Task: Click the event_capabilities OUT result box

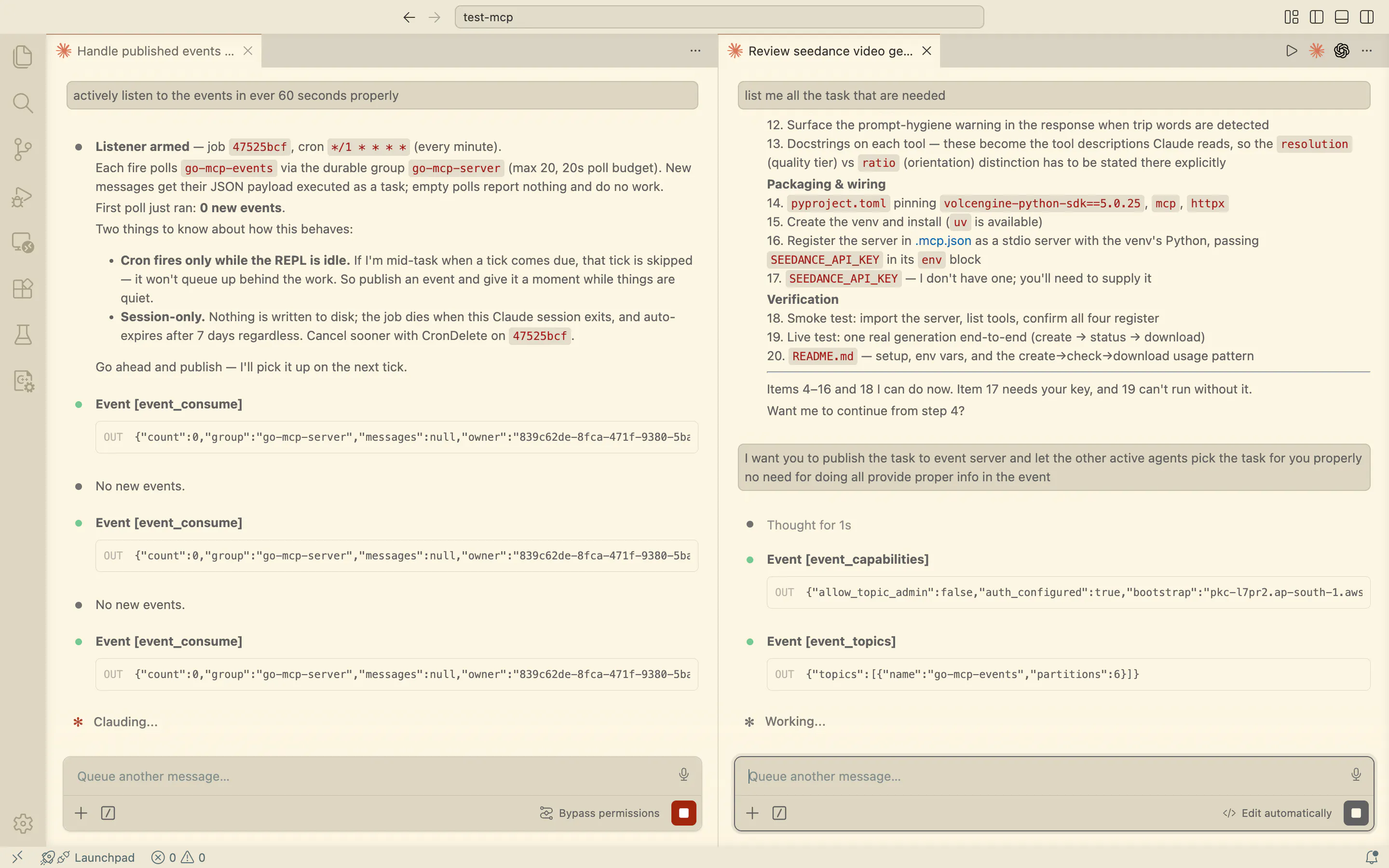Action: click(1068, 592)
